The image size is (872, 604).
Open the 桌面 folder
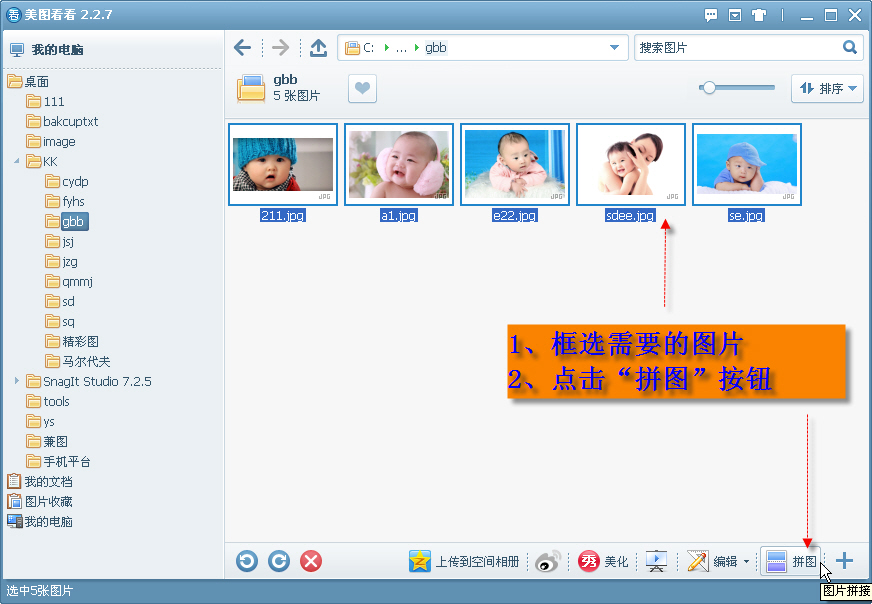29,82
